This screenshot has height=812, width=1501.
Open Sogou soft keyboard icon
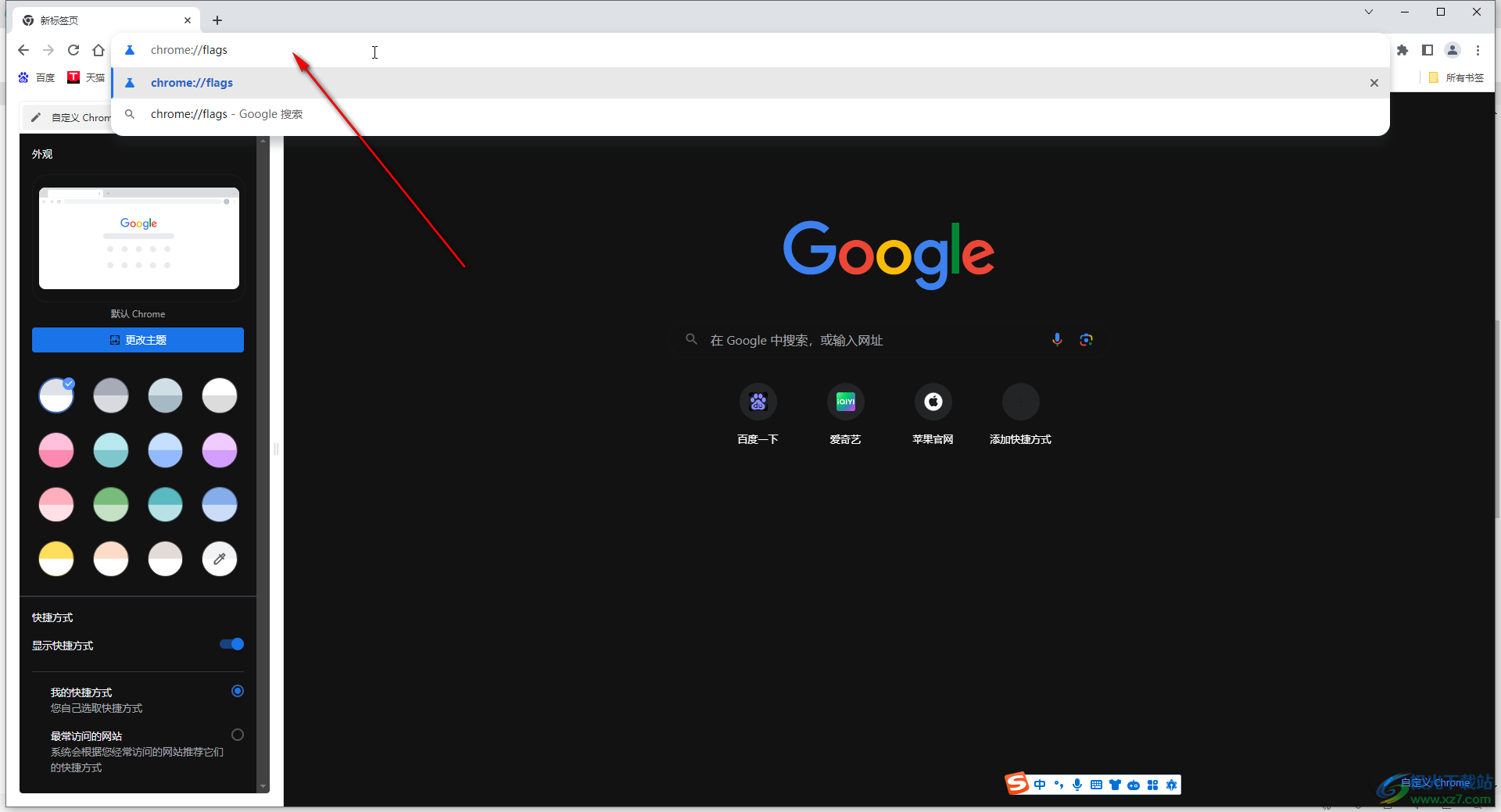coord(1096,785)
